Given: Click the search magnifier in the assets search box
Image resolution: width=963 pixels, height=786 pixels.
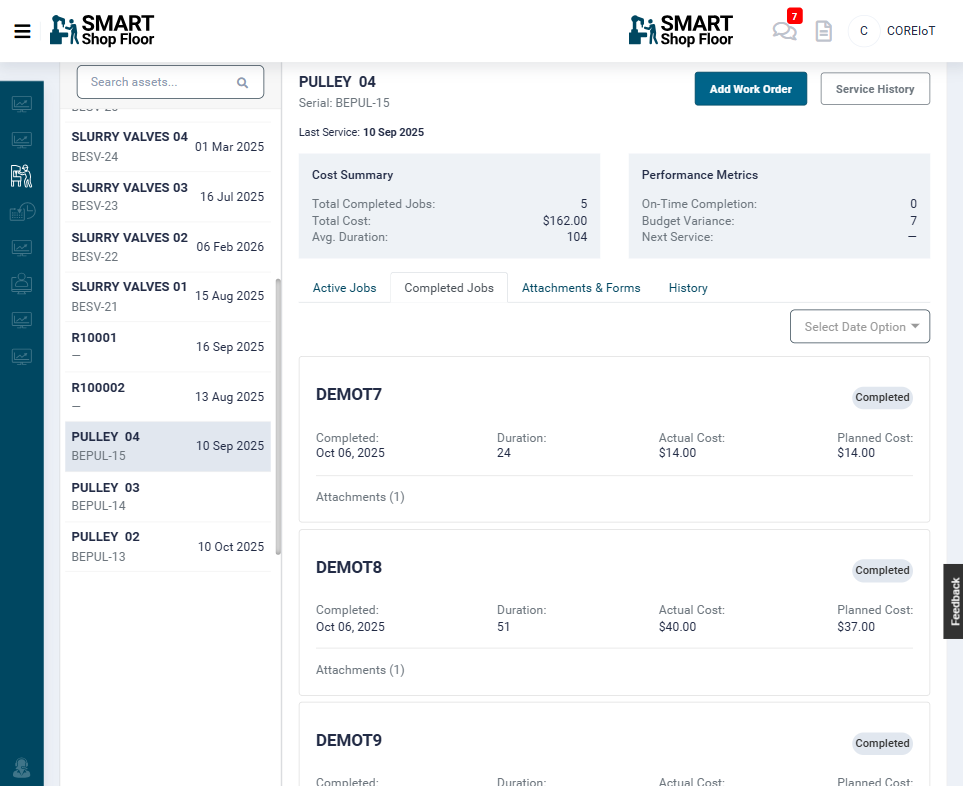Looking at the screenshot, I should click(x=243, y=82).
